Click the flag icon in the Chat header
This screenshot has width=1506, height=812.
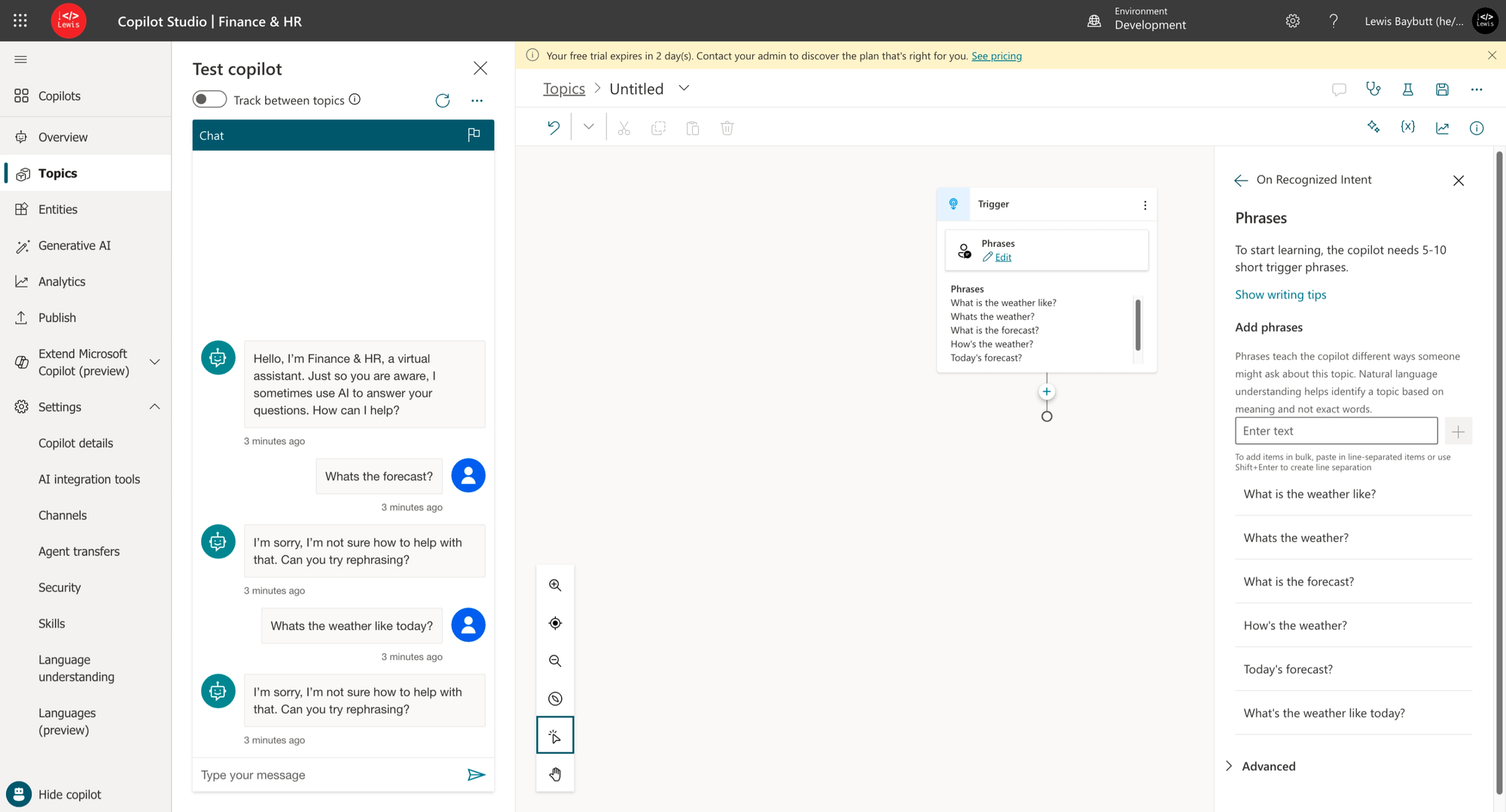[474, 135]
